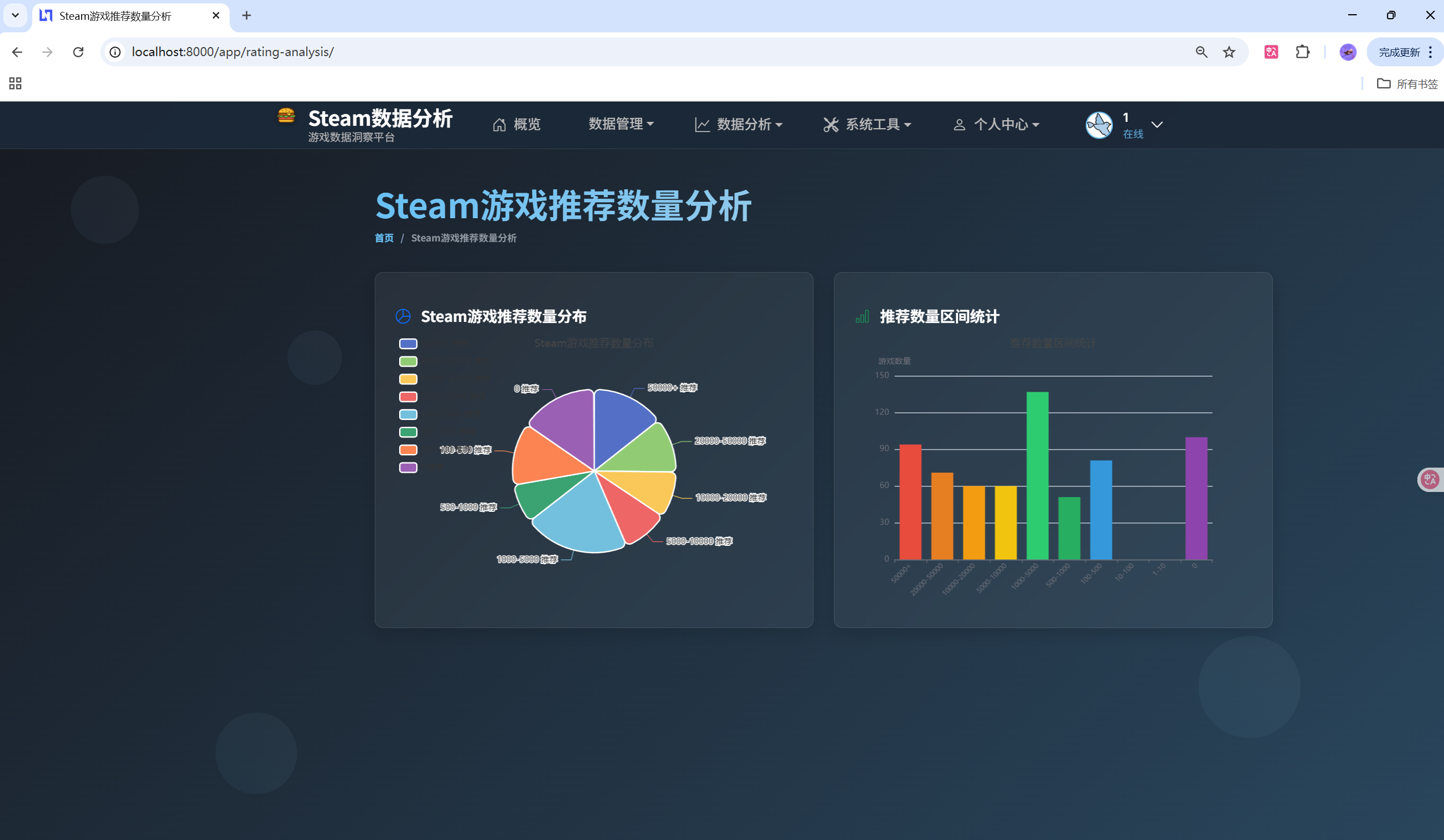The image size is (1444, 840).
Task: Expand the 数据管理 dropdown menu
Action: (x=621, y=124)
